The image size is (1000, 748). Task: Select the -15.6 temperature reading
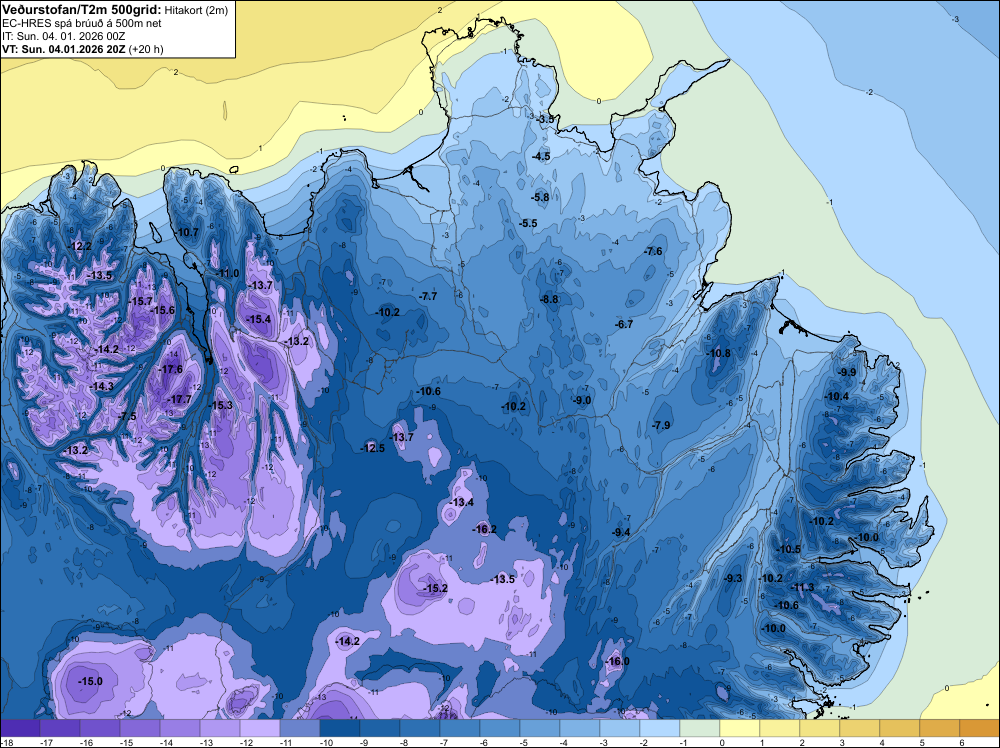(x=163, y=310)
